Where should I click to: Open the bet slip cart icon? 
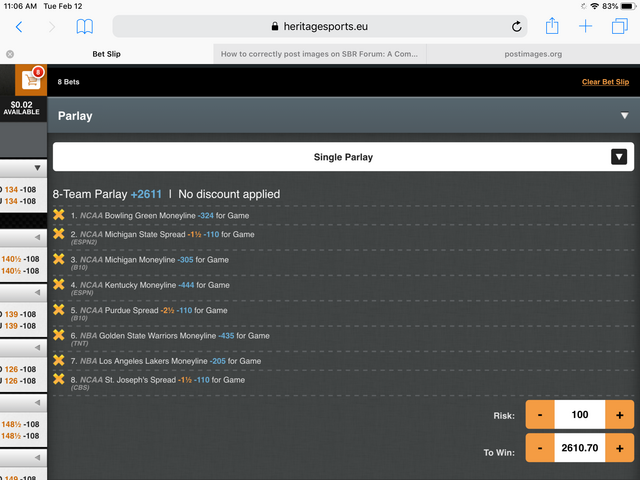[31, 80]
